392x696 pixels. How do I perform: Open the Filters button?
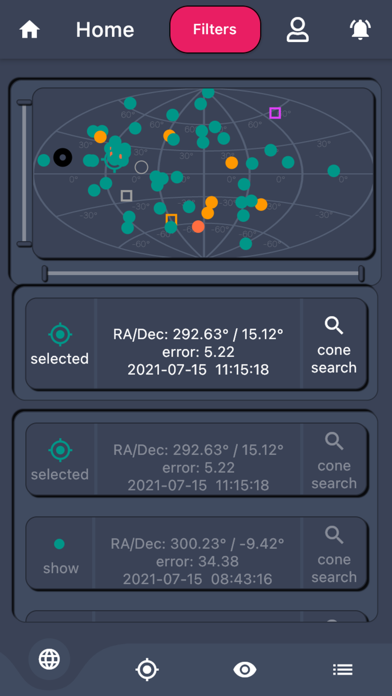point(215,30)
